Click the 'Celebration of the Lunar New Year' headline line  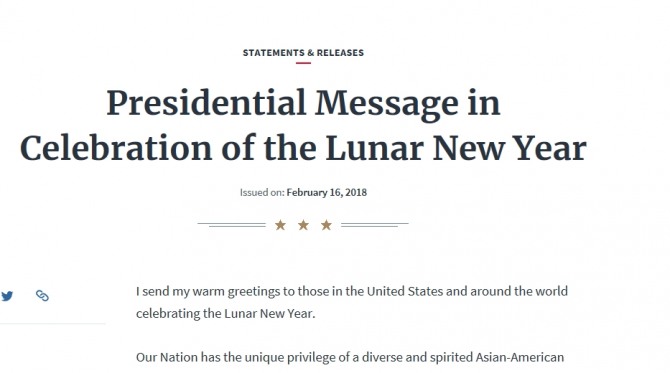(x=303, y=148)
